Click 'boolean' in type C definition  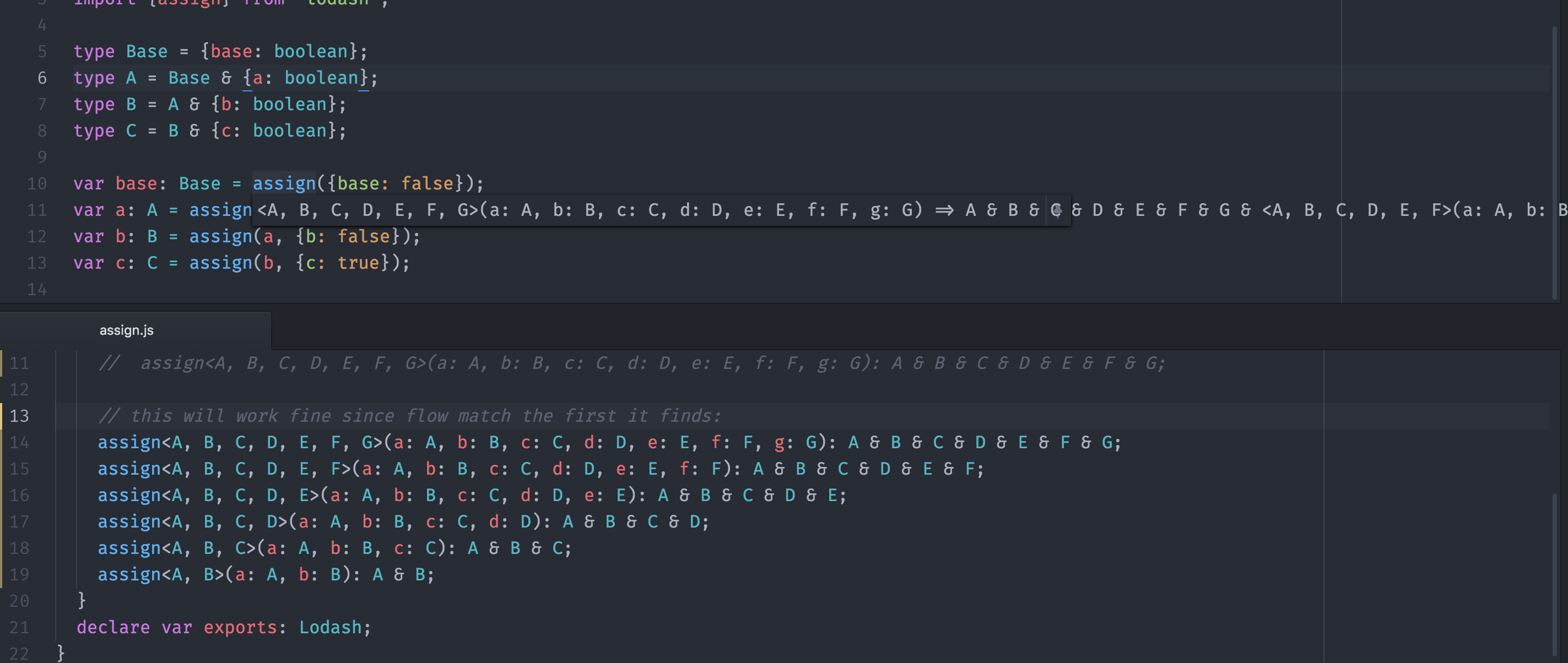pos(290,131)
